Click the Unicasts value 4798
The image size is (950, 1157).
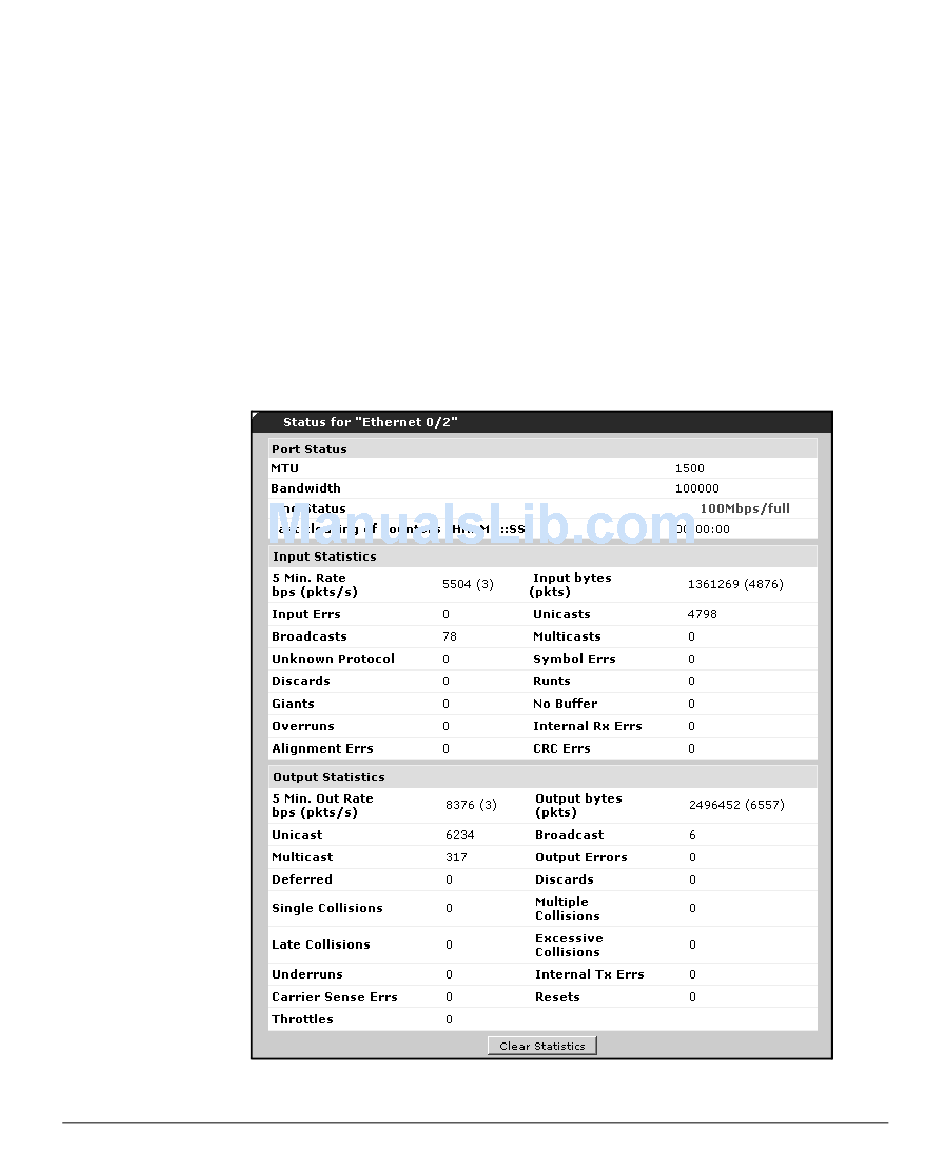pos(702,614)
